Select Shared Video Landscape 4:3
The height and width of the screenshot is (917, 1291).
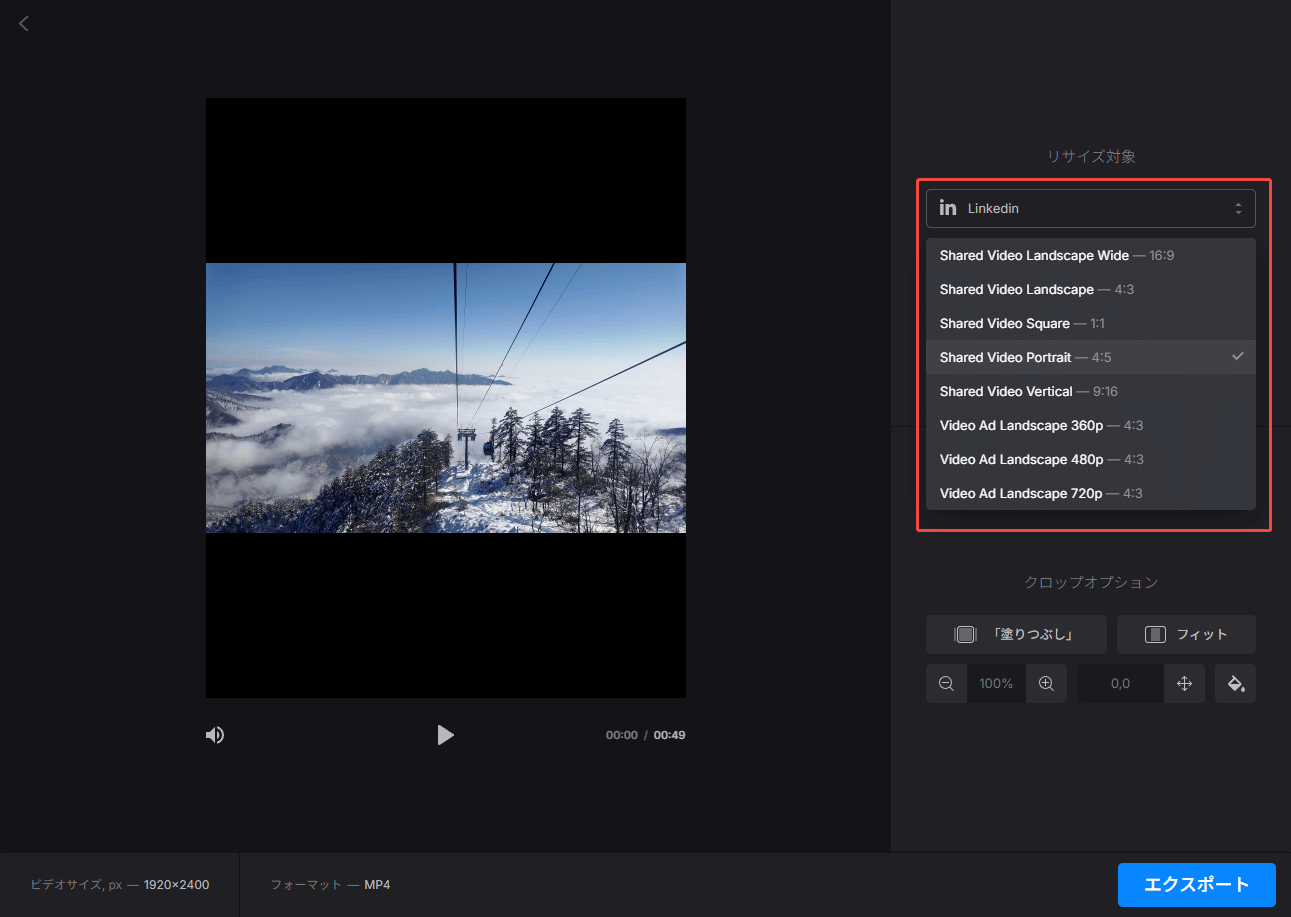click(1036, 289)
